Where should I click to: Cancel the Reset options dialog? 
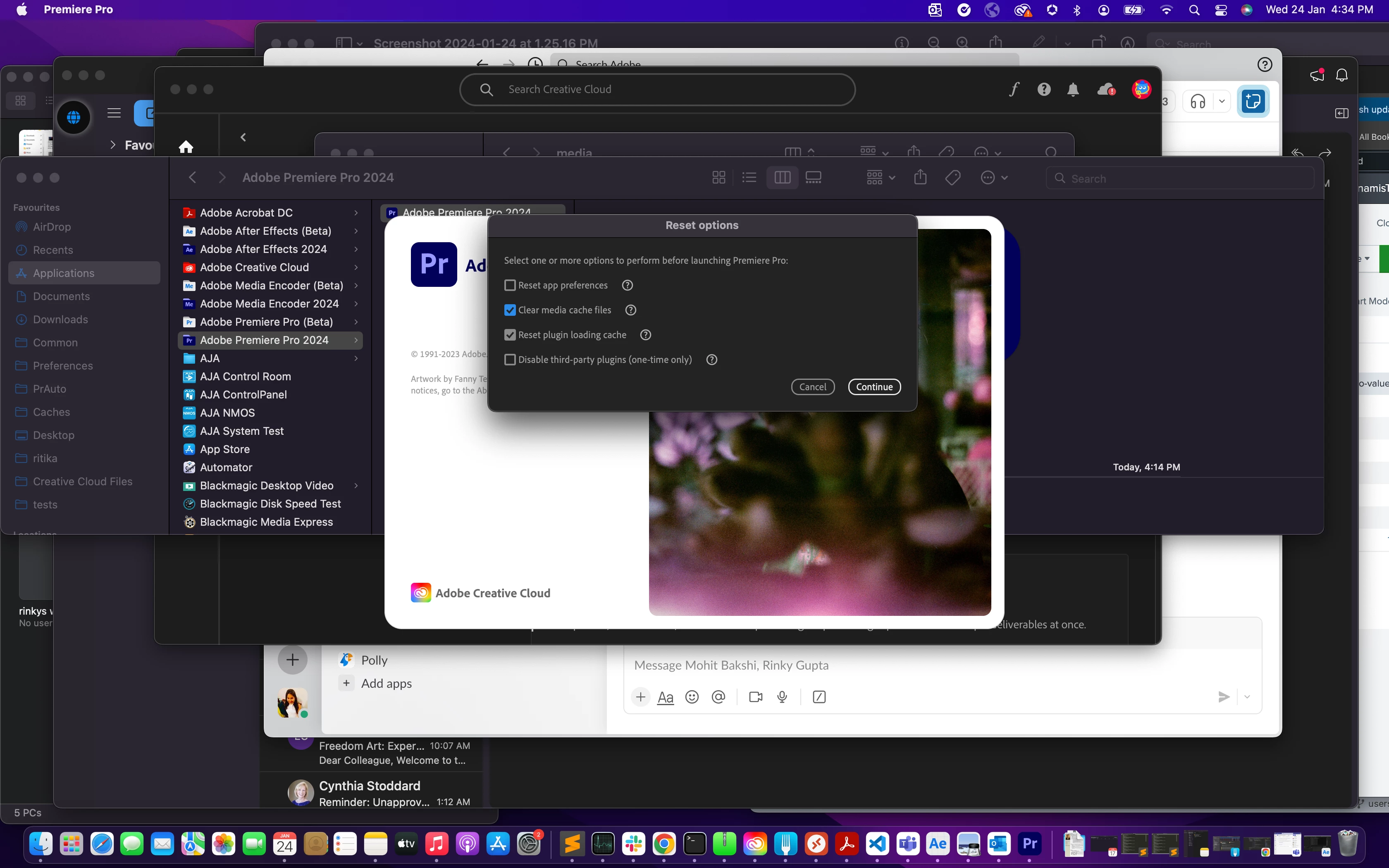click(813, 387)
